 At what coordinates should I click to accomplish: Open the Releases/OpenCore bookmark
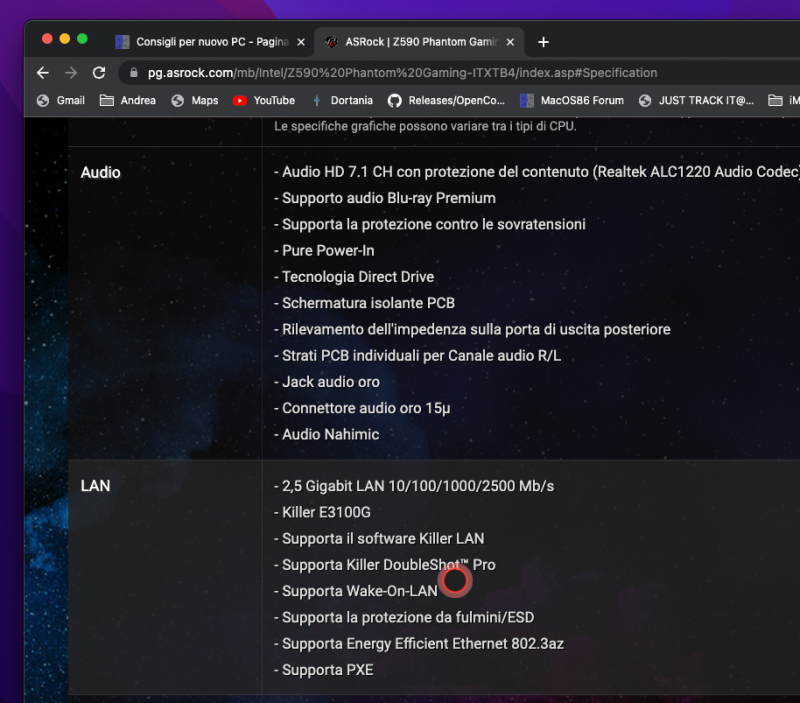click(x=446, y=100)
